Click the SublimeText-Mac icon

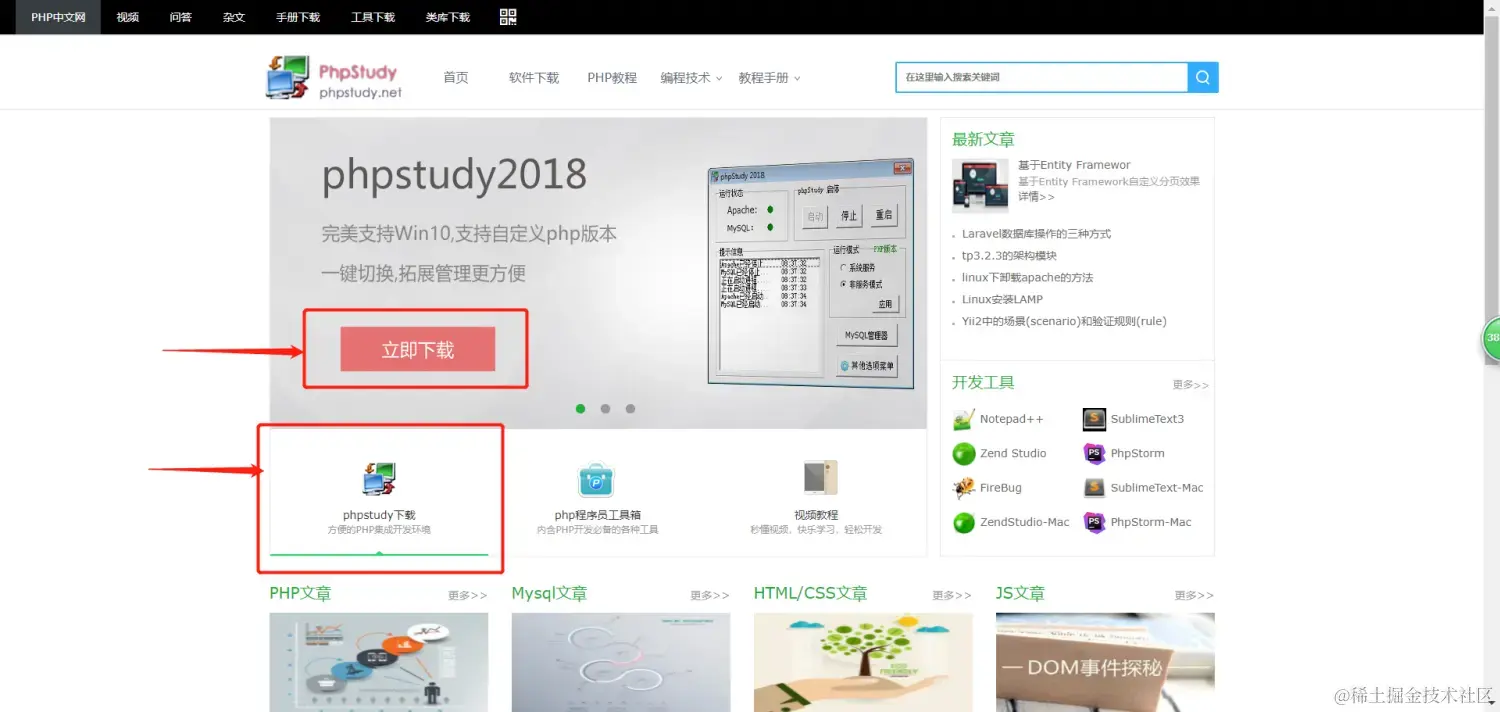pos(1095,488)
